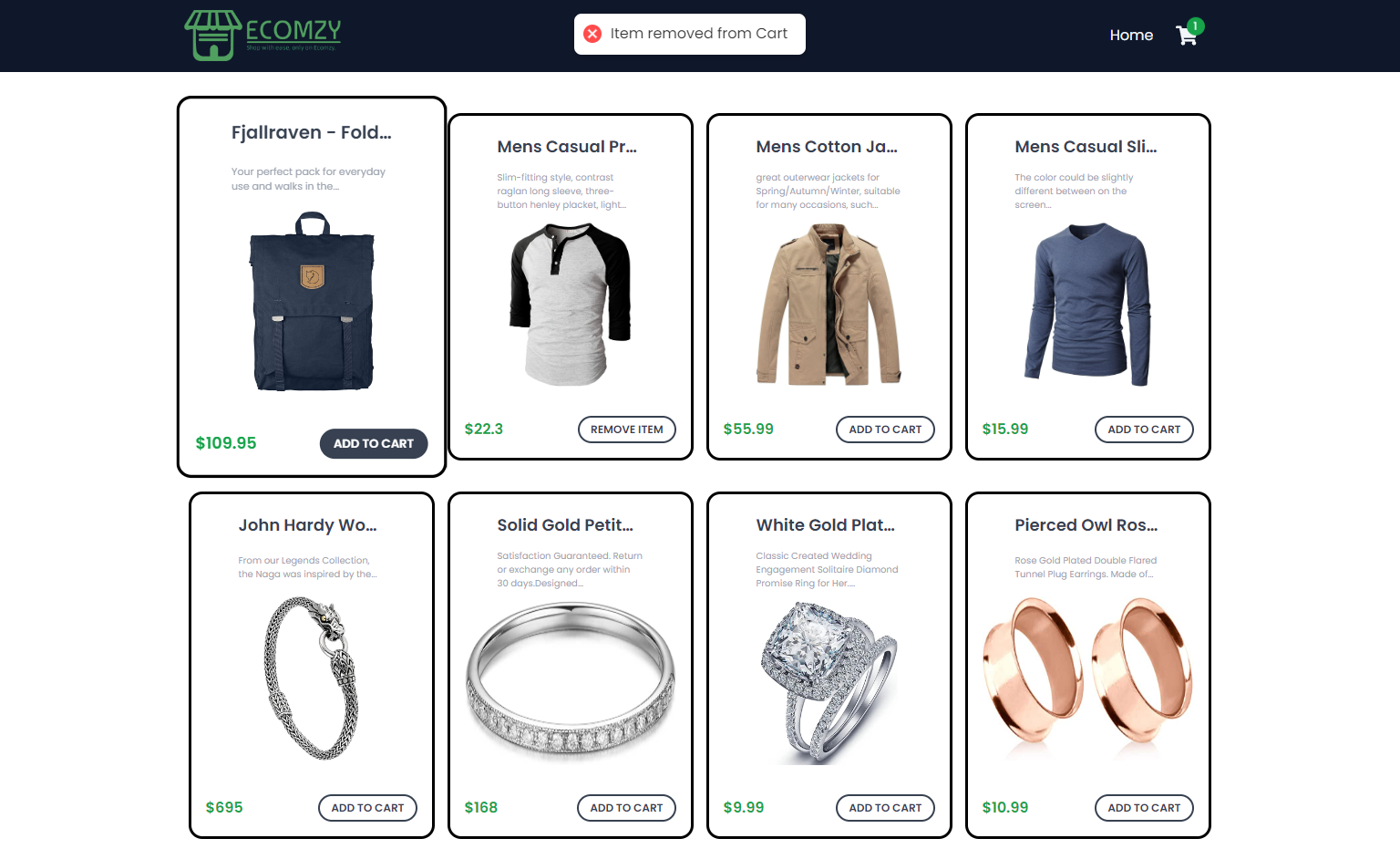The height and width of the screenshot is (849, 1400).
Task: Add John Hardy bracelet to cart
Action: 367,808
